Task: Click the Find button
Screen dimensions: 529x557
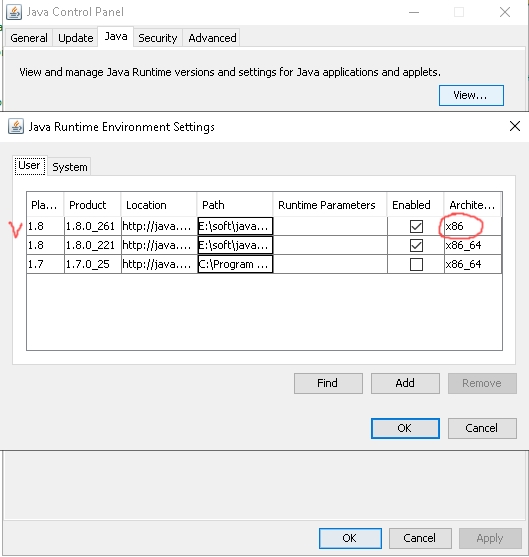Action: pos(328,383)
